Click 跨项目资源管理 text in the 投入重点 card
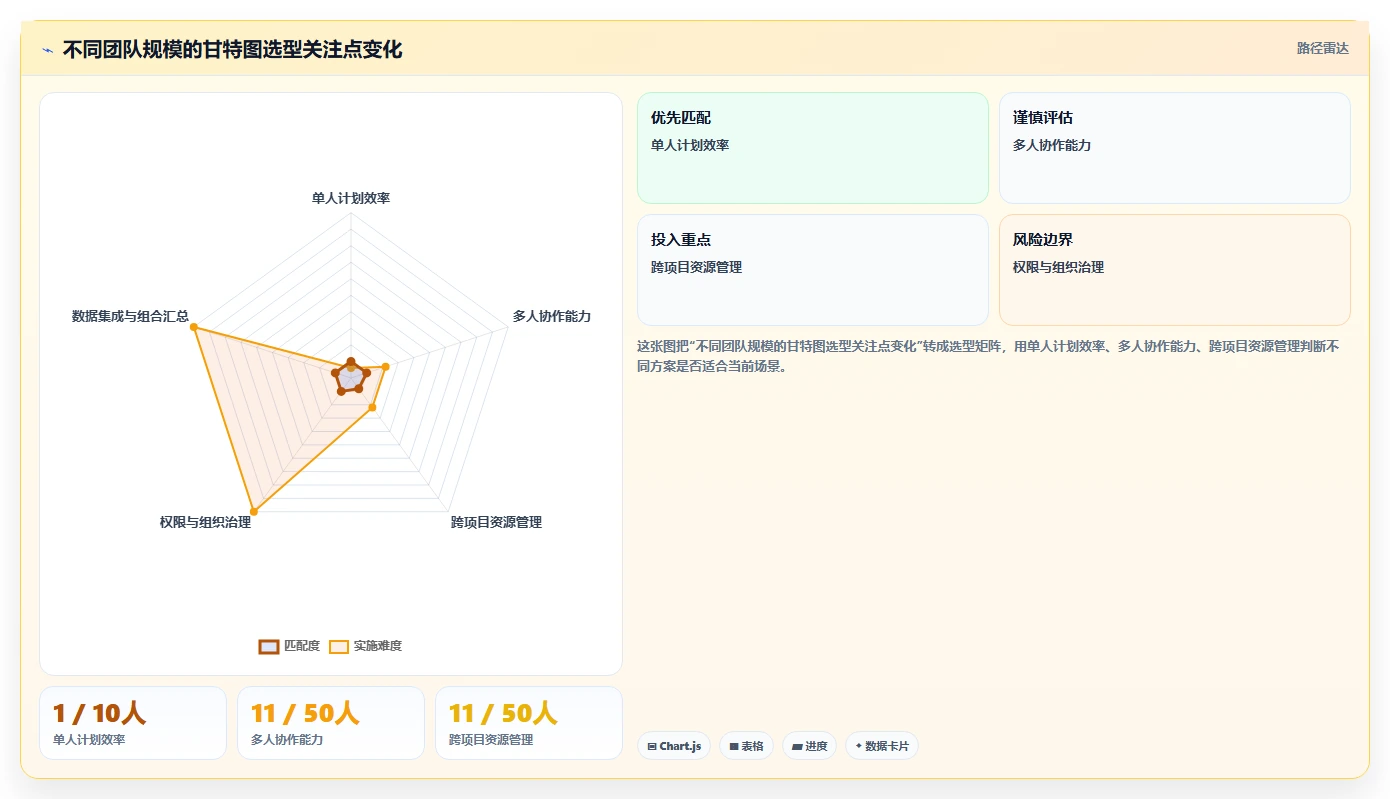1390x799 pixels. tap(696, 267)
